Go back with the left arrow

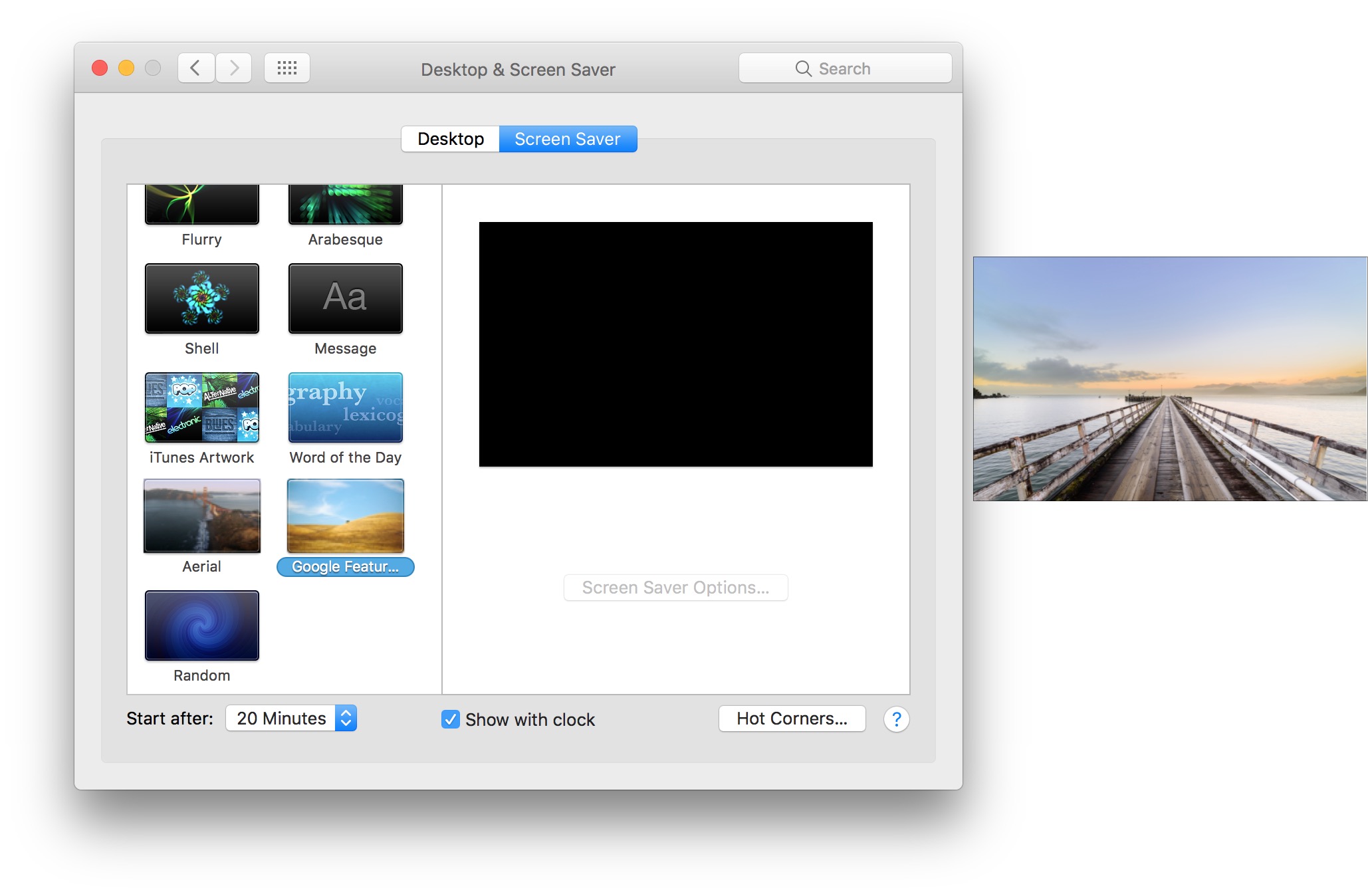tap(195, 68)
